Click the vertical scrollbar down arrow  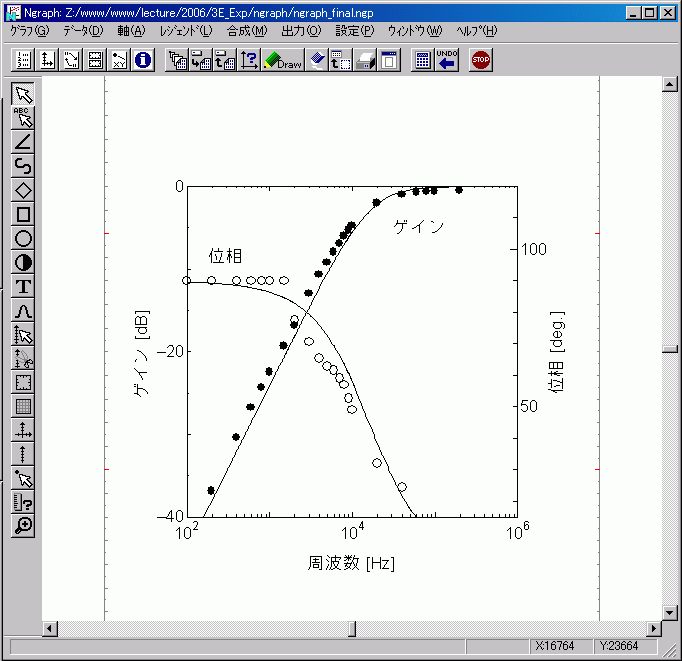(670, 612)
